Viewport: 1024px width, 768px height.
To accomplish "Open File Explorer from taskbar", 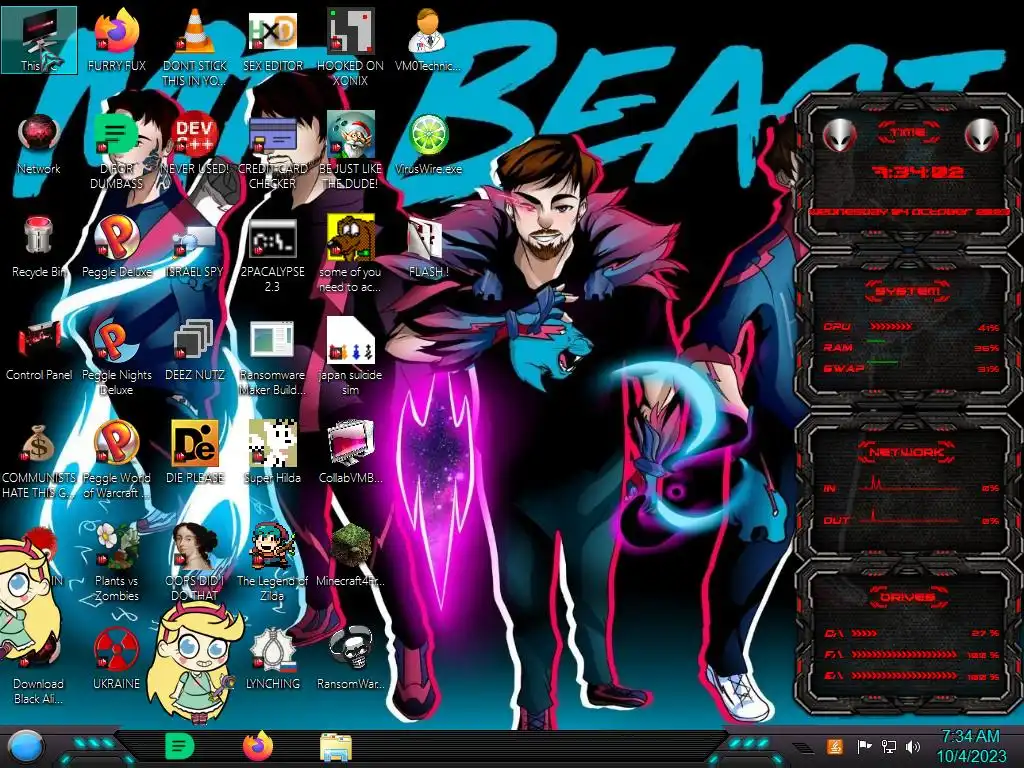I will pos(336,747).
